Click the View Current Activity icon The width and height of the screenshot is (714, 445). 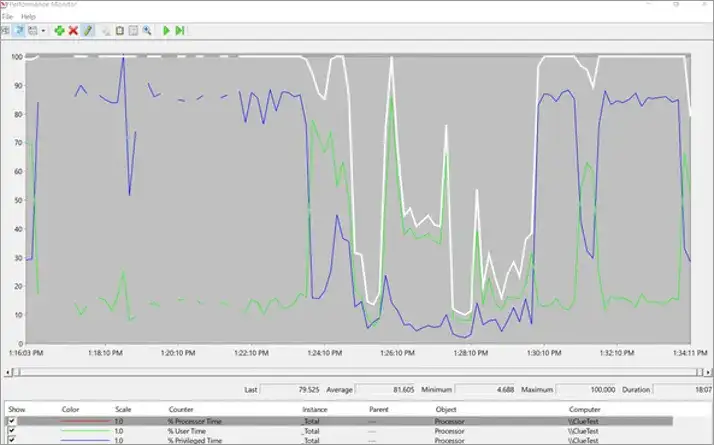[x=6, y=31]
